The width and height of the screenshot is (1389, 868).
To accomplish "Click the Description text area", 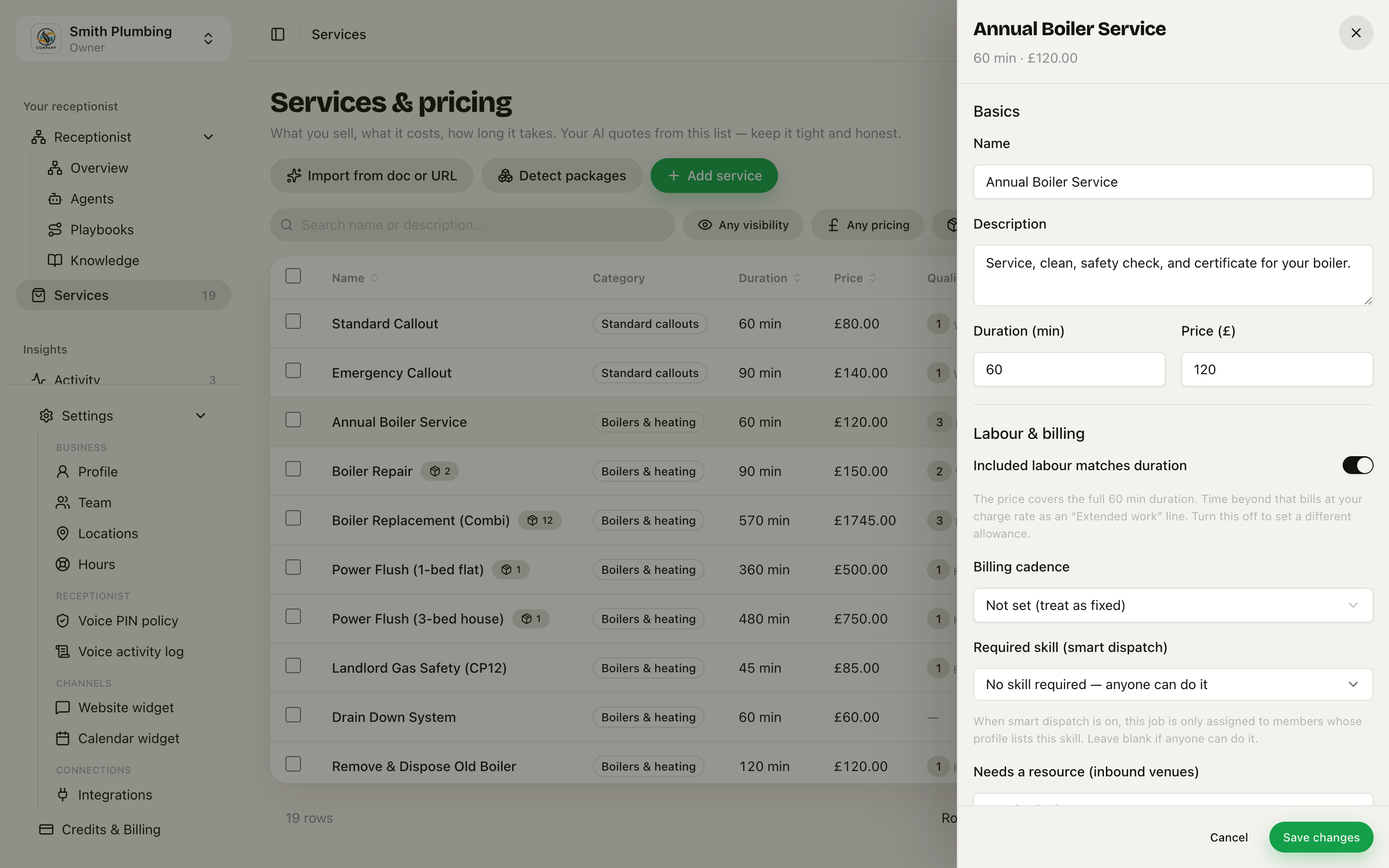I will (x=1172, y=275).
